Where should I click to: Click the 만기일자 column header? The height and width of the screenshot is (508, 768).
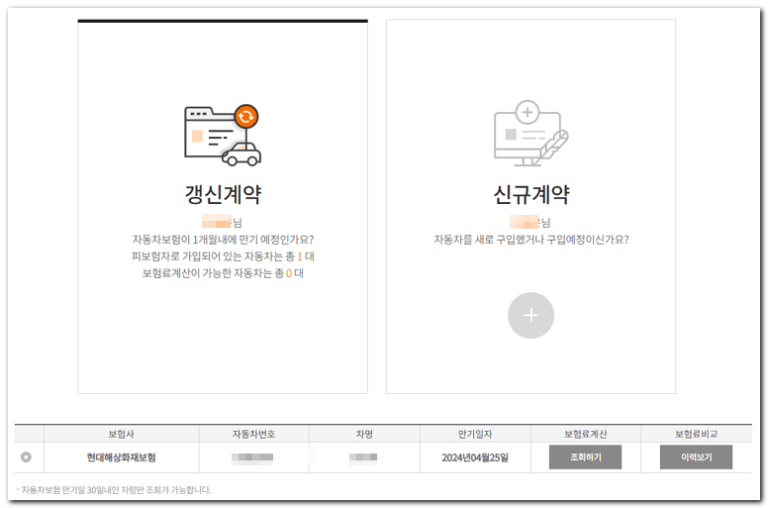(x=474, y=434)
